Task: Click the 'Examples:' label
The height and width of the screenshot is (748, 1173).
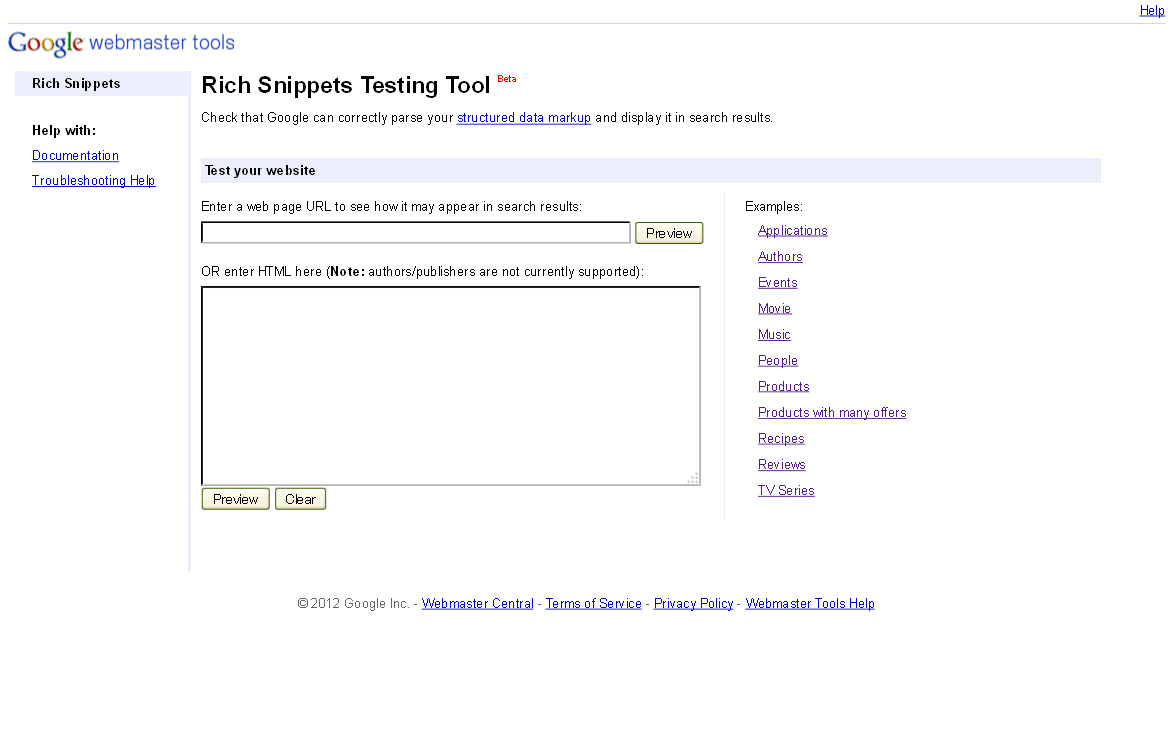Action: 774,206
